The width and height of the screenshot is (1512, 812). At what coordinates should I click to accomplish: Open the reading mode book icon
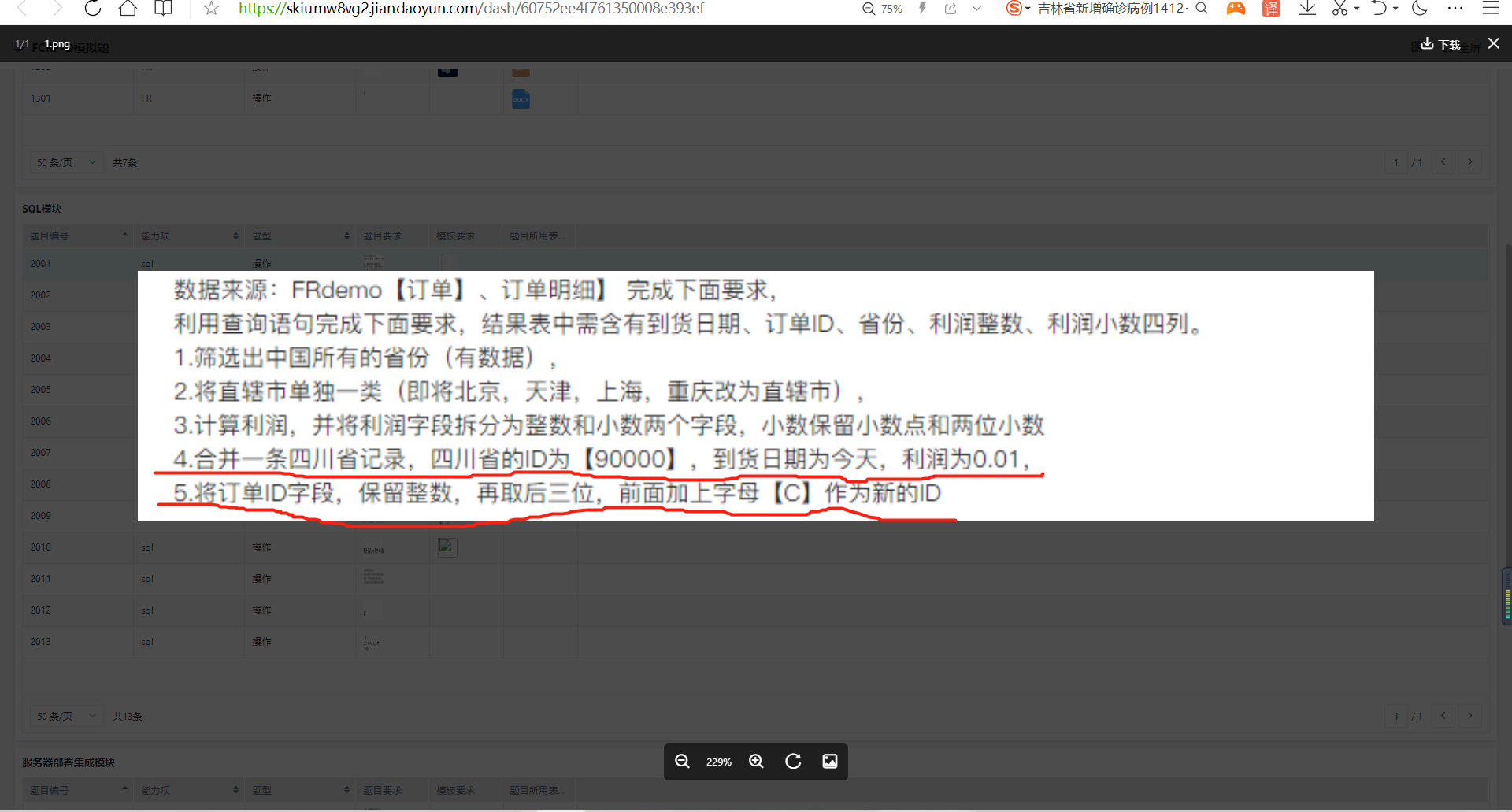[163, 8]
